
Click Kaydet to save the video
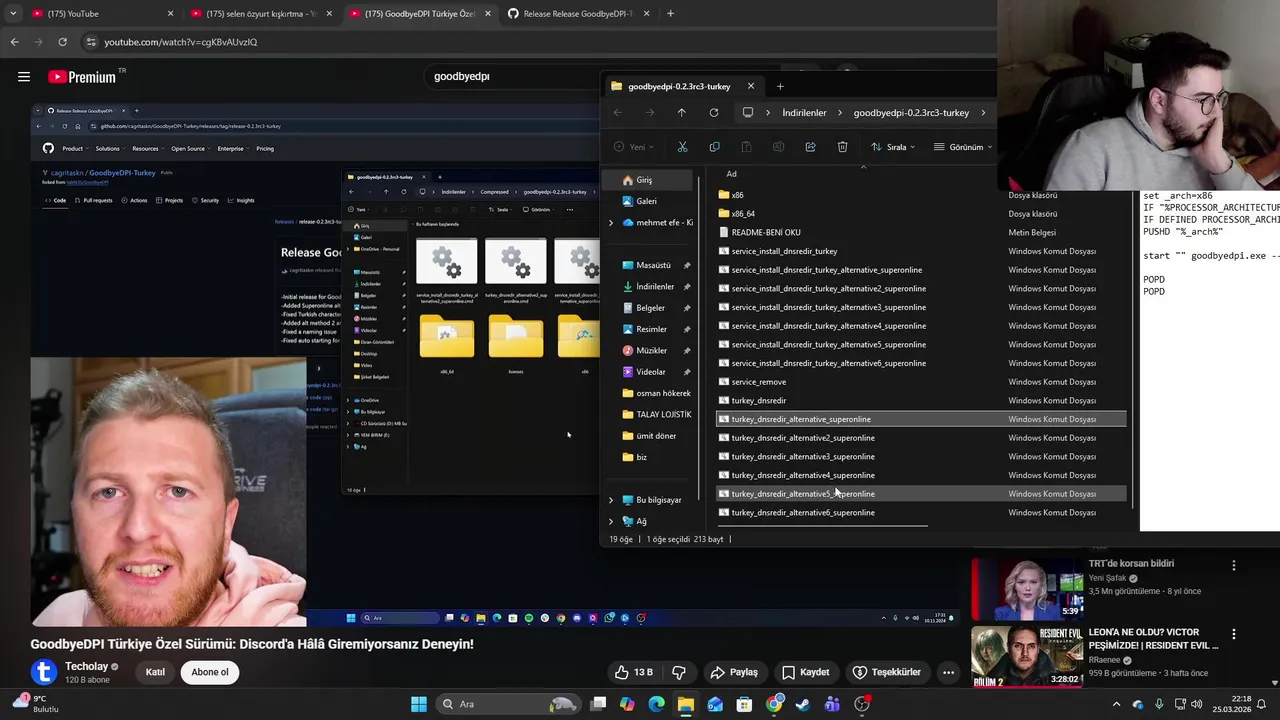tap(805, 672)
